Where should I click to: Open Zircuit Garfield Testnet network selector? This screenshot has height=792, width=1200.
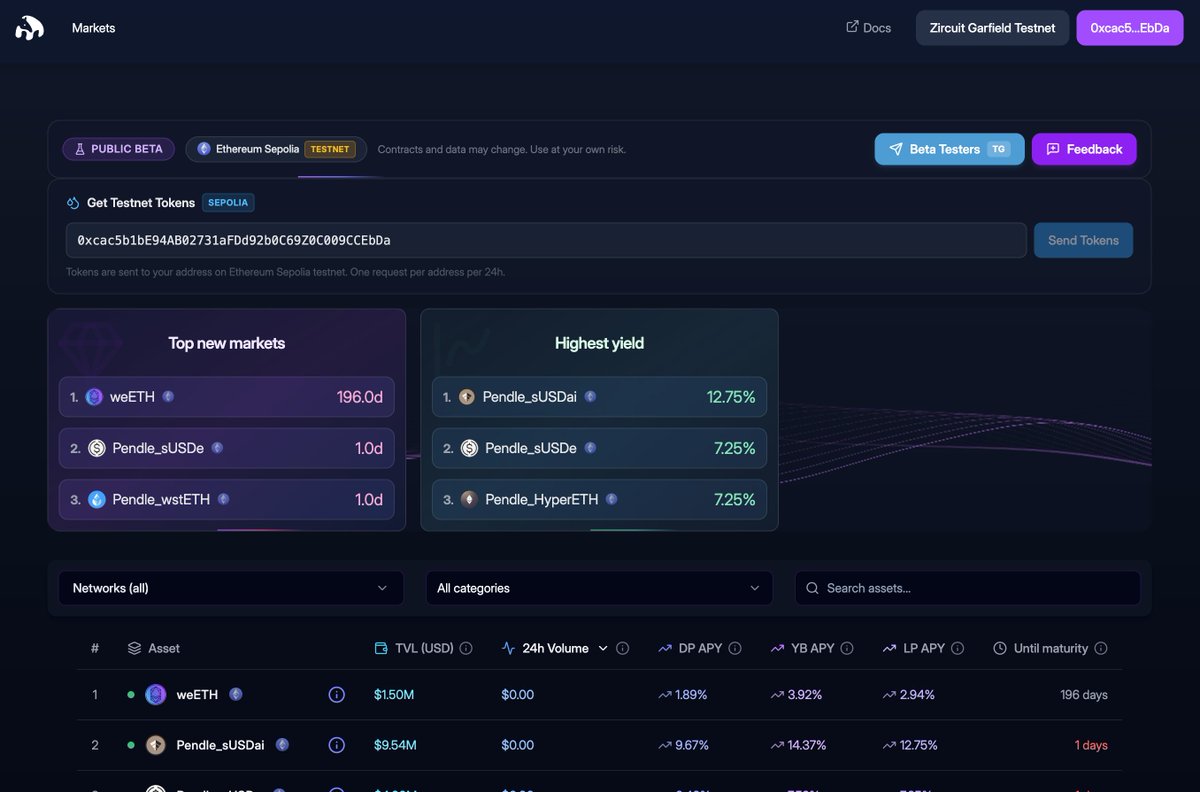(992, 28)
